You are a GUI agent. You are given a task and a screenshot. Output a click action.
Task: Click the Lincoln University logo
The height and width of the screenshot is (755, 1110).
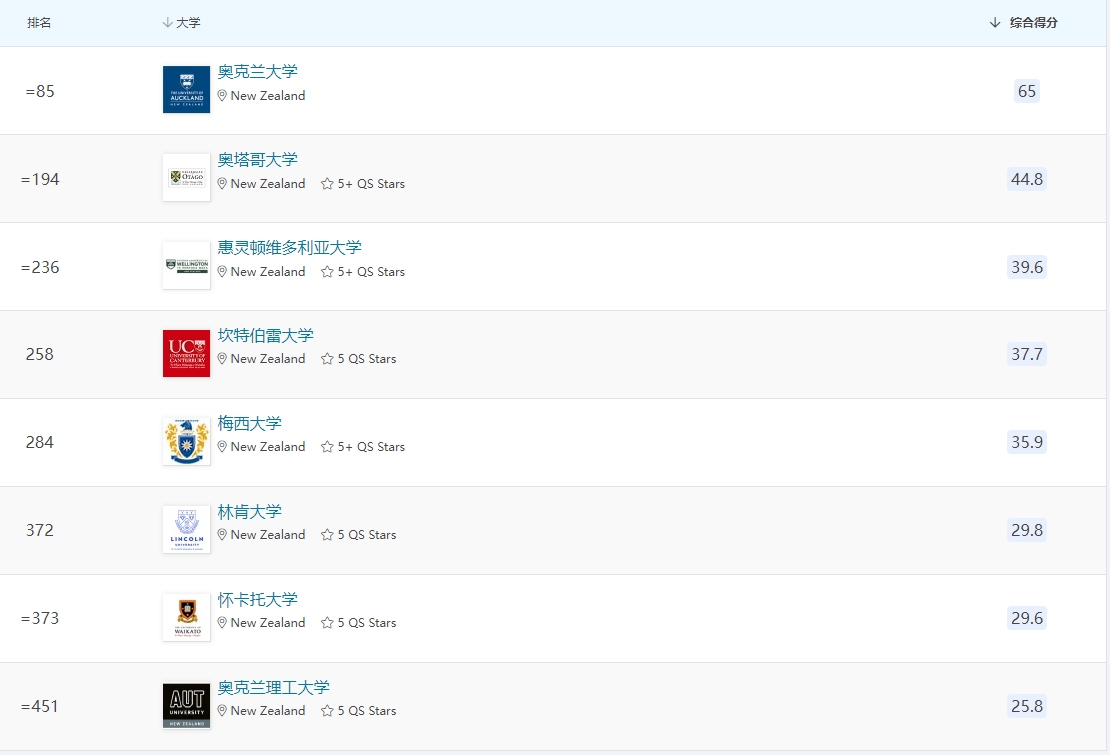(x=186, y=529)
